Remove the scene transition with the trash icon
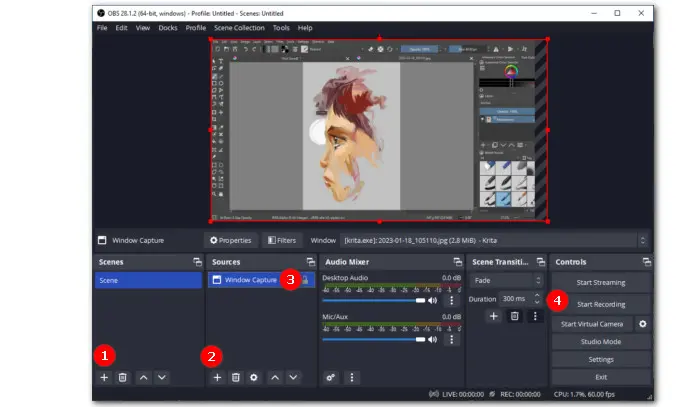700x407 pixels. [x=514, y=316]
